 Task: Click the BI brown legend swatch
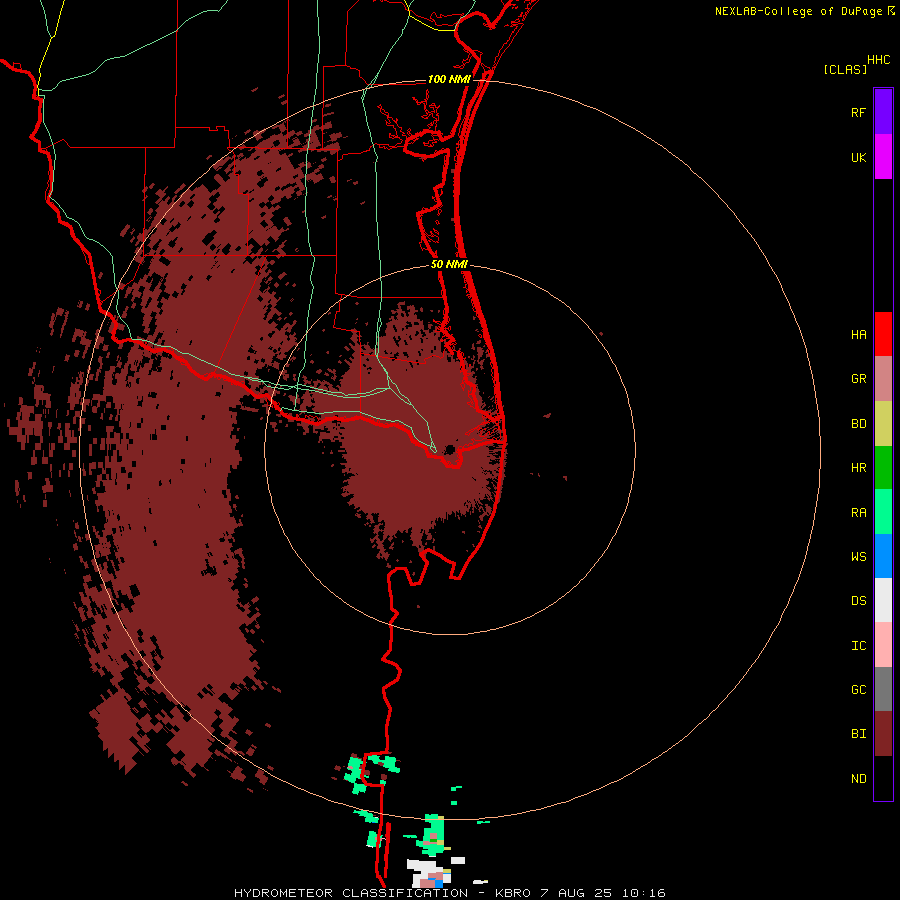click(x=883, y=734)
